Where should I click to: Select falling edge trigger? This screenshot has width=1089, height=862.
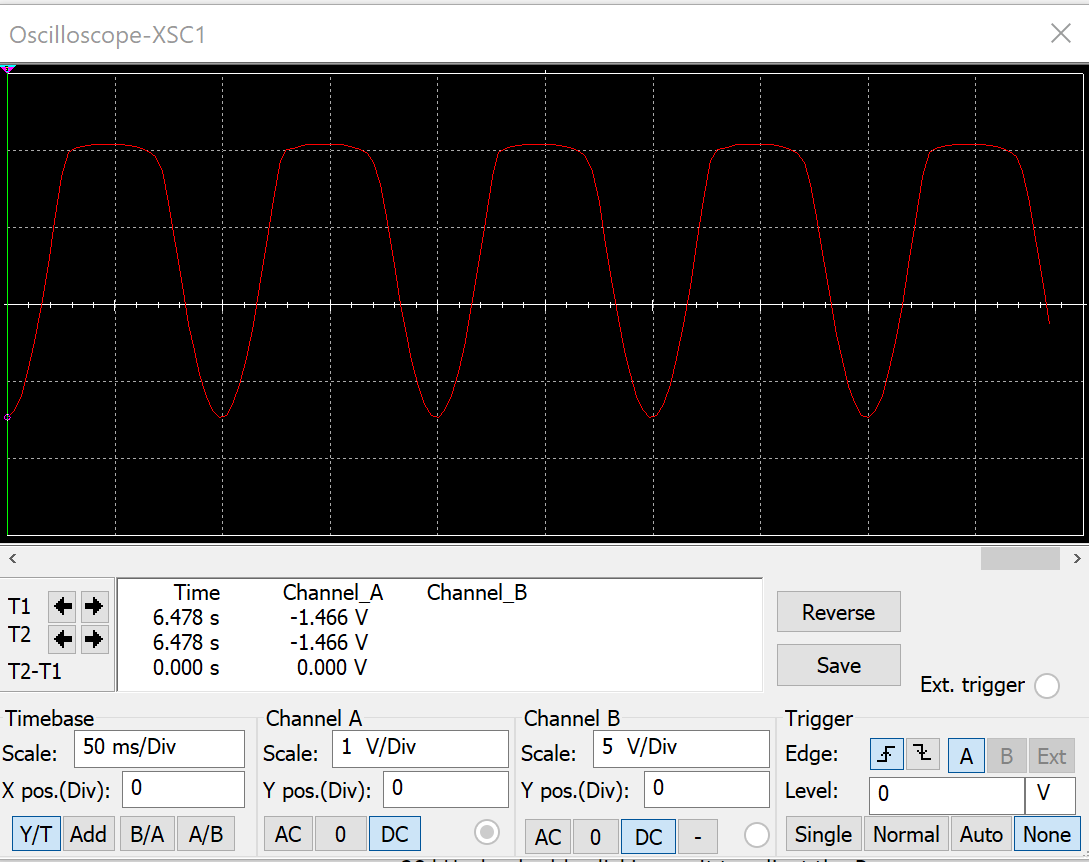[922, 755]
